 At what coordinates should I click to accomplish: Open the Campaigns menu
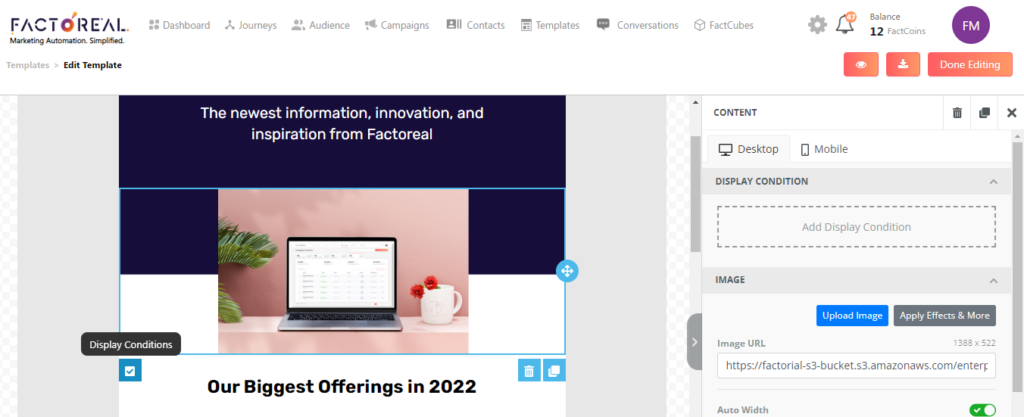click(x=396, y=25)
